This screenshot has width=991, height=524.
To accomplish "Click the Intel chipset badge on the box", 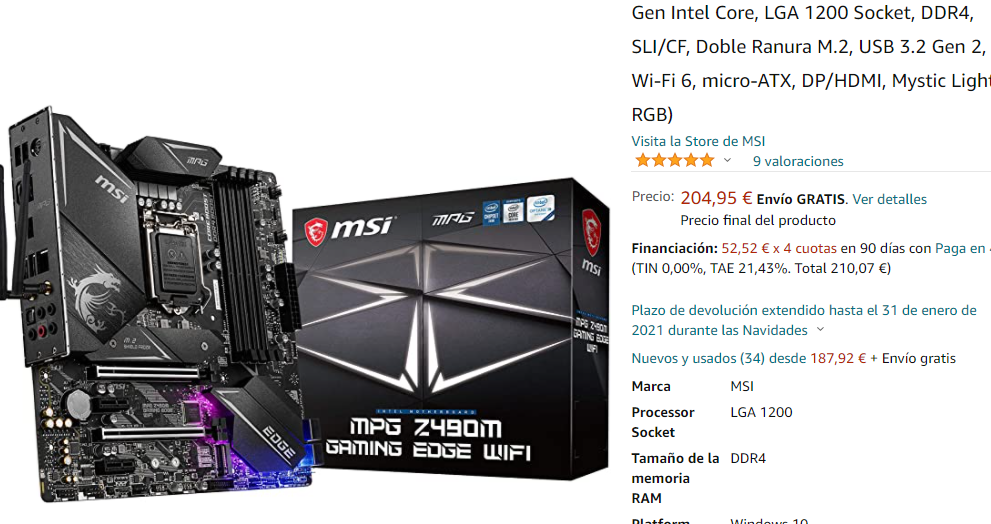I will click(x=491, y=213).
